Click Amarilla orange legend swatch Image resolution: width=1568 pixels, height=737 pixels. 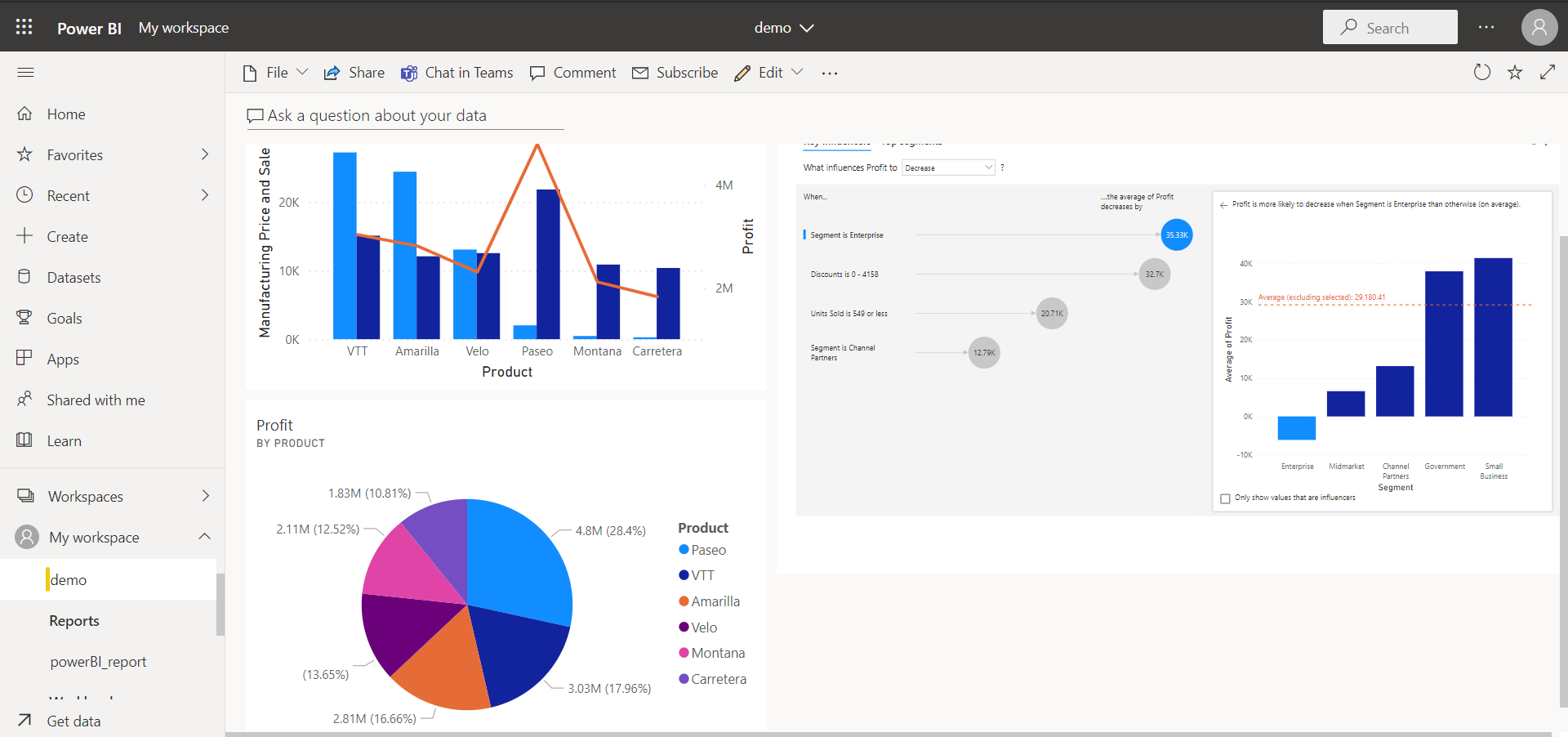684,601
